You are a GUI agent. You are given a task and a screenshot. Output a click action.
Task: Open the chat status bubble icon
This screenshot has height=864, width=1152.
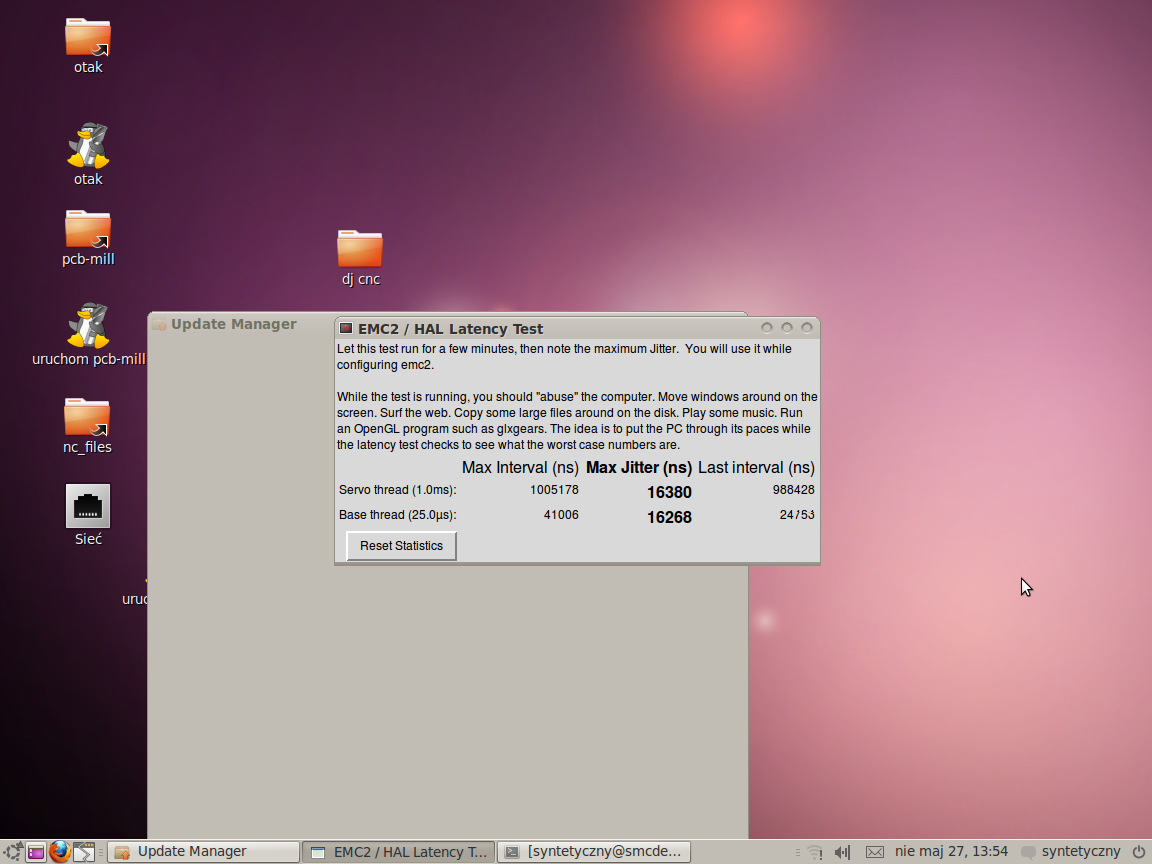(1029, 852)
